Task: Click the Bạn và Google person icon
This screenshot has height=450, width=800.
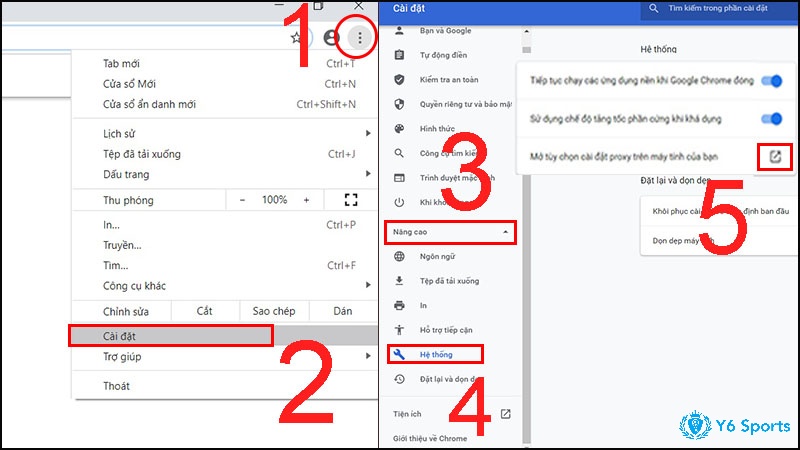Action: click(399, 31)
